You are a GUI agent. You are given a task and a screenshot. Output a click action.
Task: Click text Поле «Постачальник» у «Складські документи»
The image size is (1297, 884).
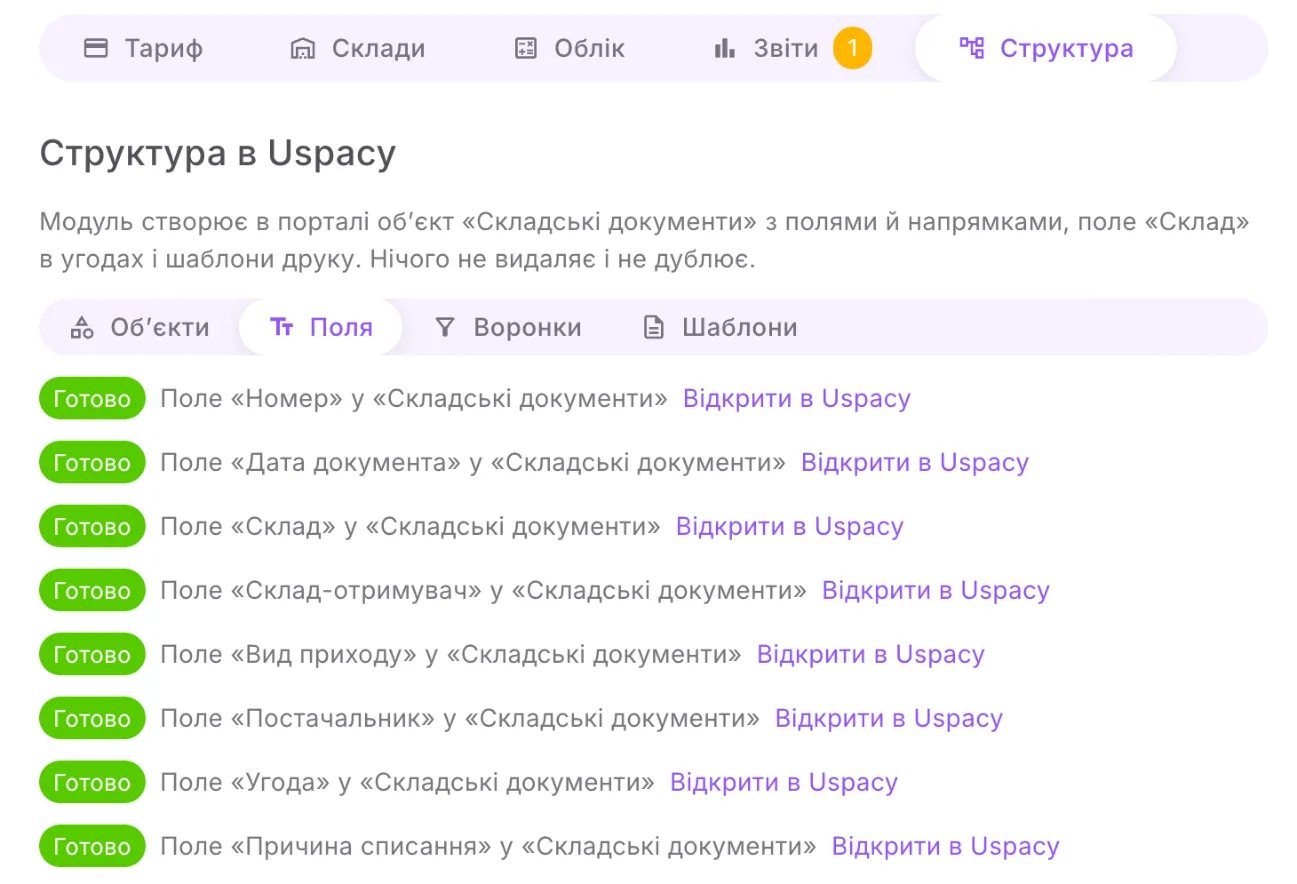(460, 718)
